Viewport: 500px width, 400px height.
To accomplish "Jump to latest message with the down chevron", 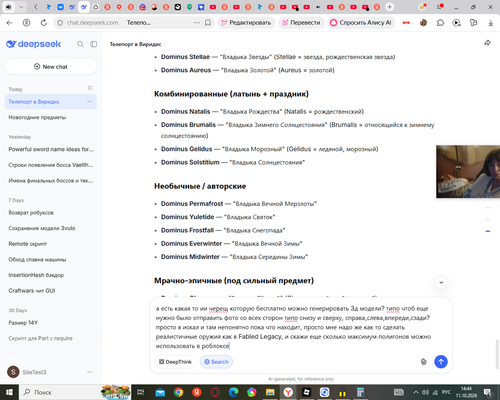I will click(x=441, y=283).
